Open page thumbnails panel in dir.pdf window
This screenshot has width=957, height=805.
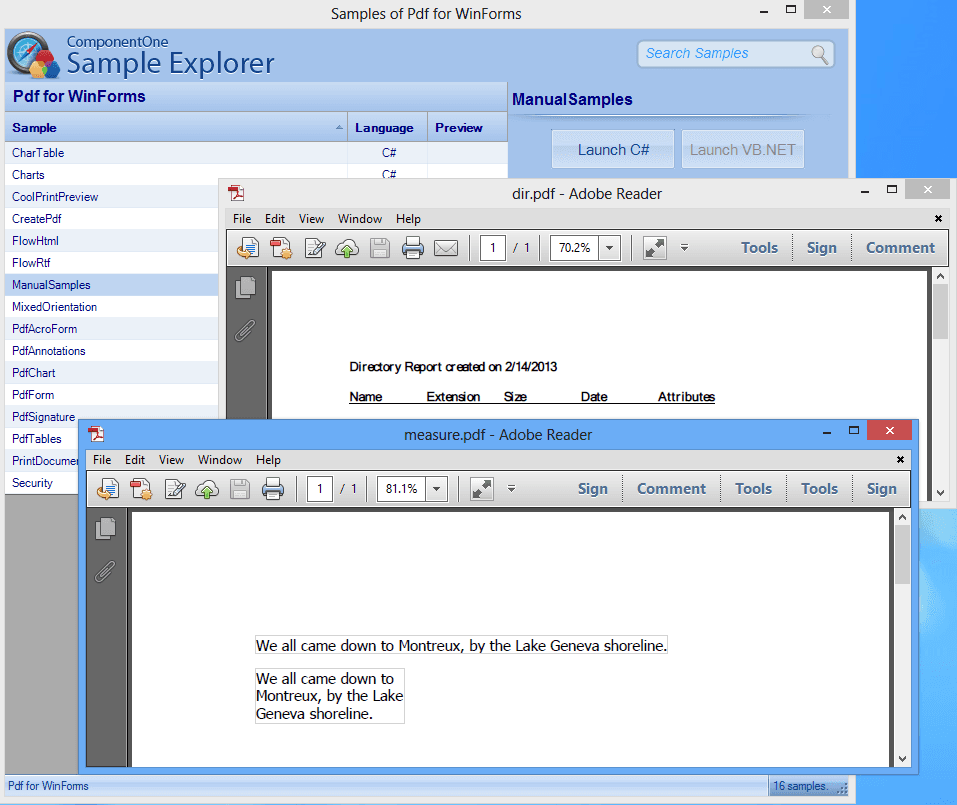point(245,287)
